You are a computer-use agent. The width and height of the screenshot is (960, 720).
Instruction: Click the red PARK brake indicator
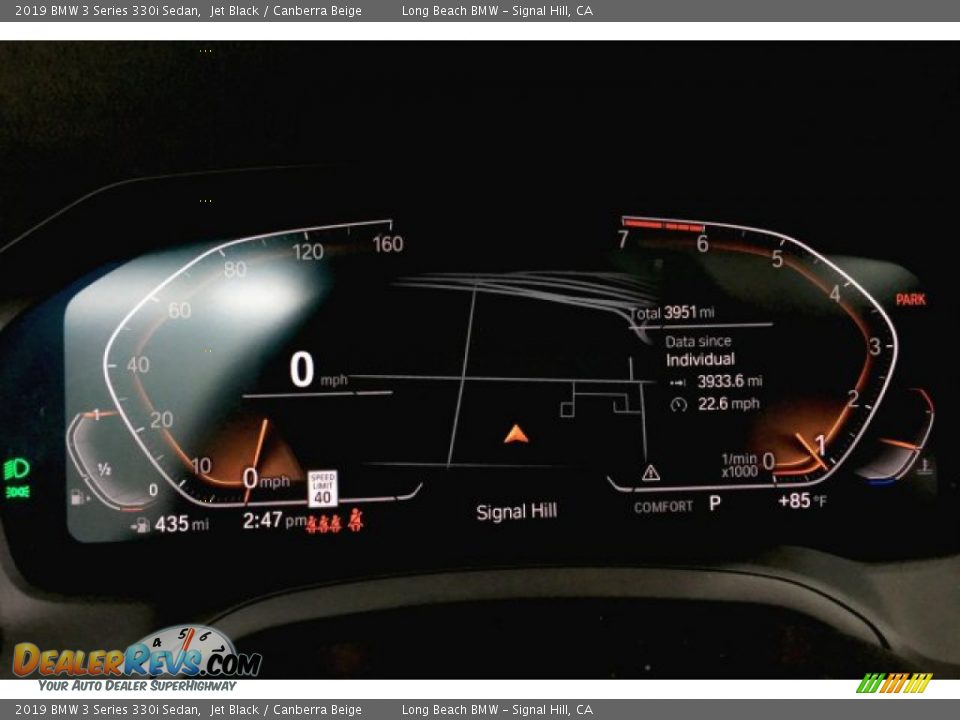click(x=910, y=299)
